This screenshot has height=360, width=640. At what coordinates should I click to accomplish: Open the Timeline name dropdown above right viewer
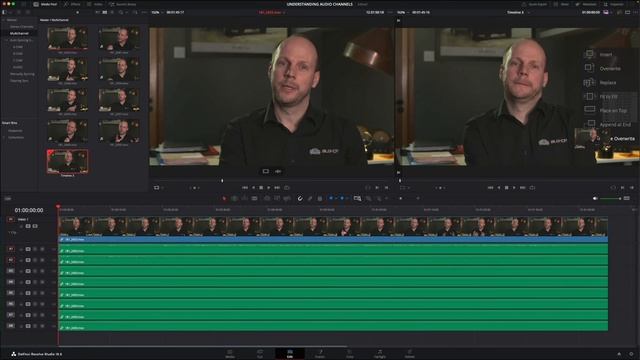[x=518, y=12]
